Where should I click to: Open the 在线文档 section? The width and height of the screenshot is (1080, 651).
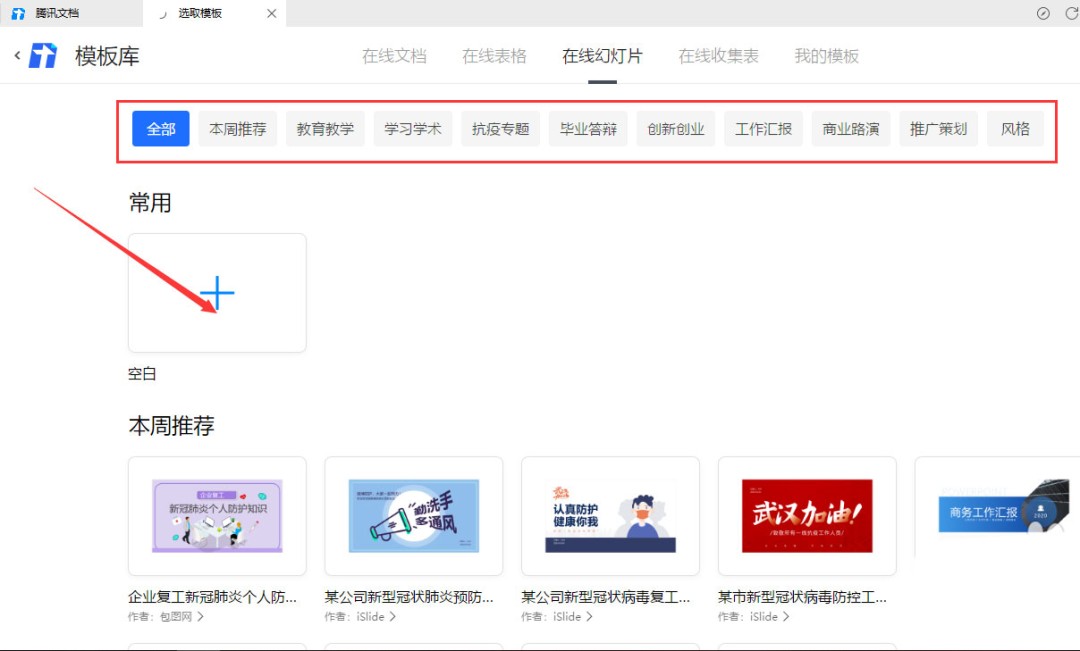394,57
